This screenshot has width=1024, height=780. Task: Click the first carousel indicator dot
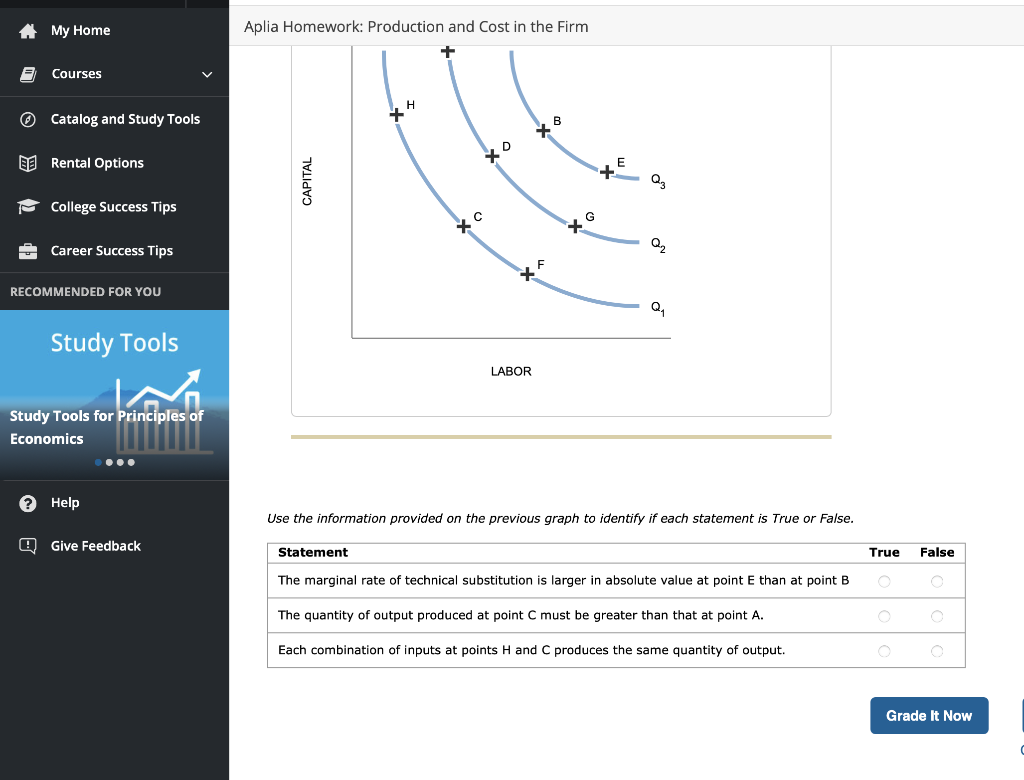point(97,462)
